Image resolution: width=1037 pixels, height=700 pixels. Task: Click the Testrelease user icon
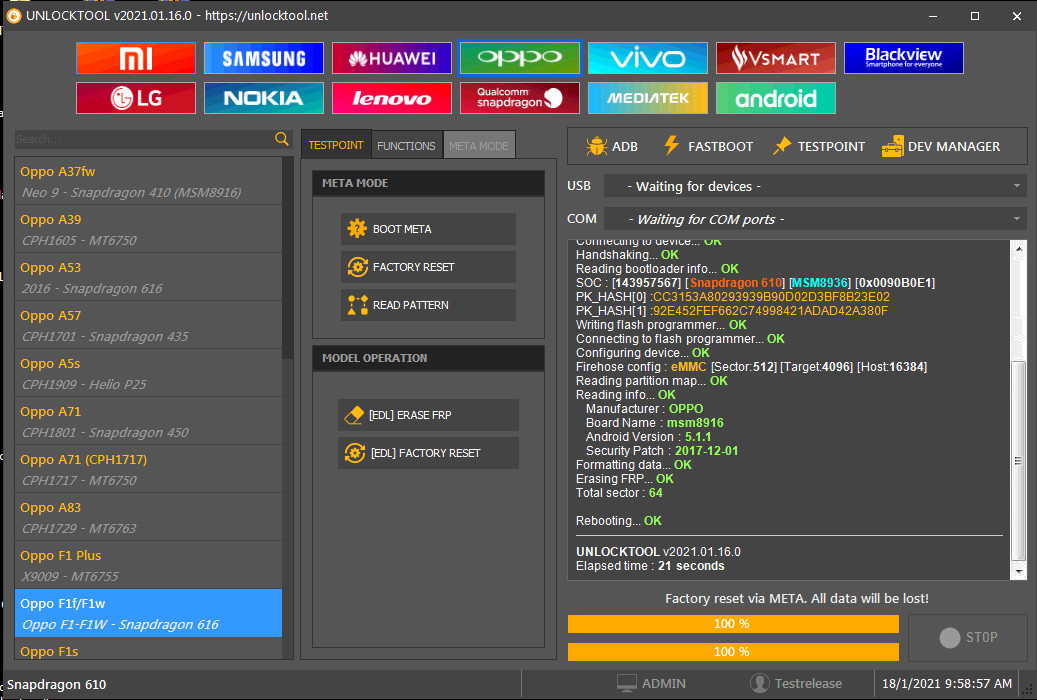click(760, 683)
